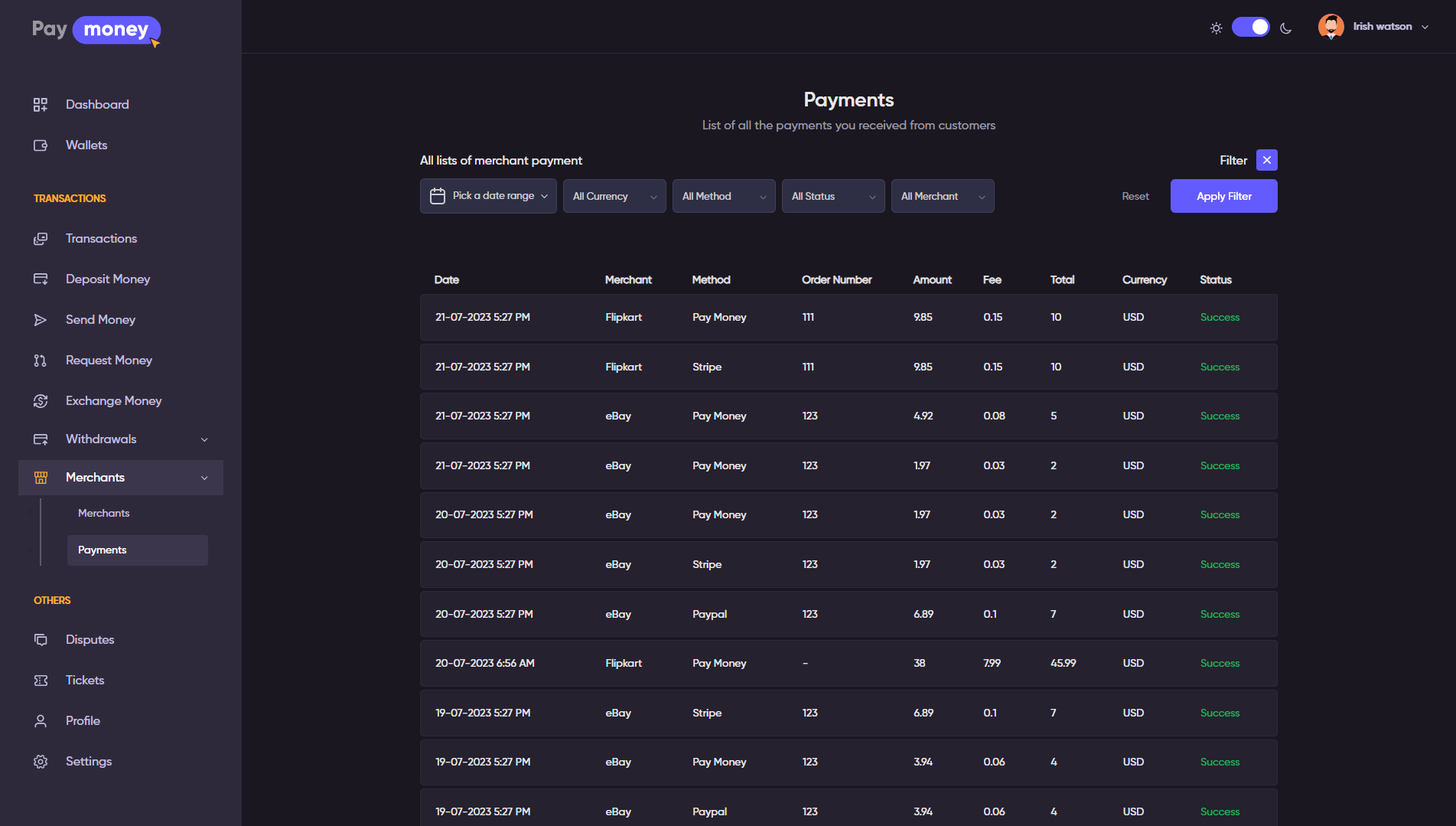Click the Deposit Money icon
Image resolution: width=1456 pixels, height=826 pixels.
click(x=41, y=279)
